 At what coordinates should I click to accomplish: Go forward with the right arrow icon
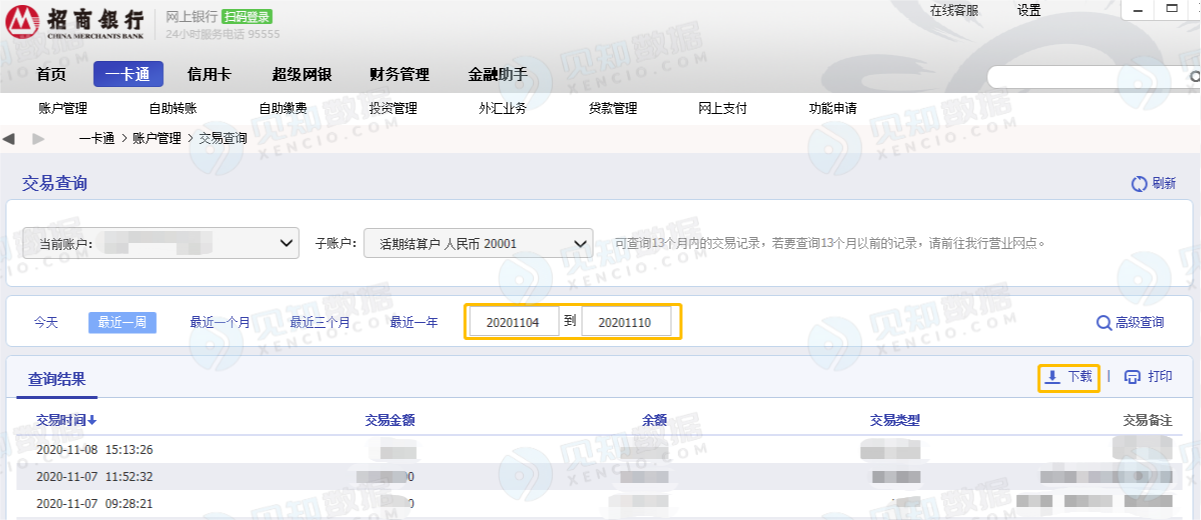click(x=38, y=138)
